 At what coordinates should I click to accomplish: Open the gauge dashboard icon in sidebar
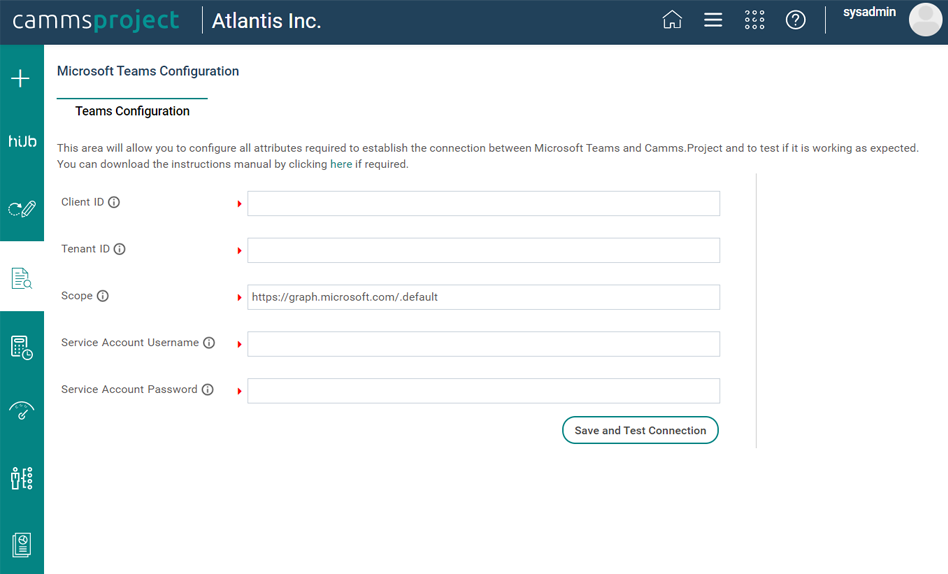(22, 411)
